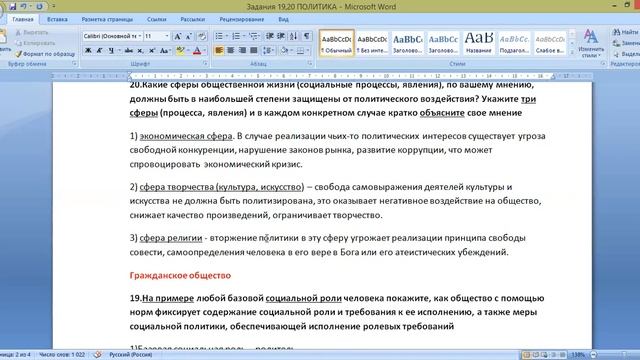This screenshot has width=640, height=360.
Task: Apply Название style
Action: [479, 43]
